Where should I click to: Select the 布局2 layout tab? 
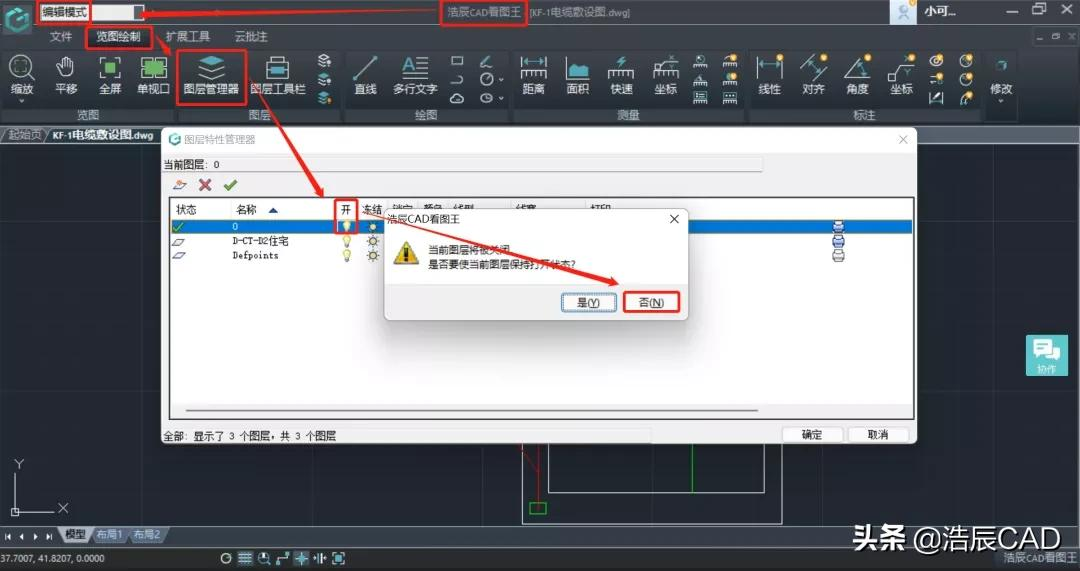[146, 534]
